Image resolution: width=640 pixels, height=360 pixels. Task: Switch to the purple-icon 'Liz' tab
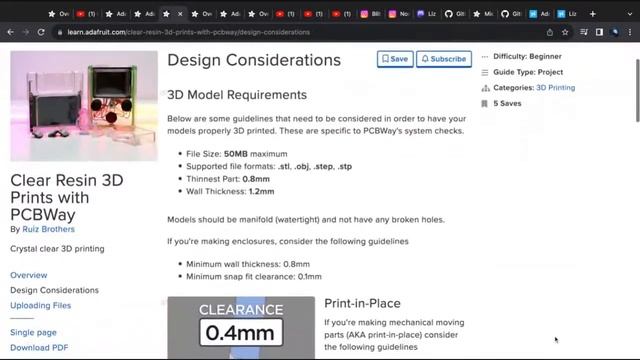[x=427, y=14]
